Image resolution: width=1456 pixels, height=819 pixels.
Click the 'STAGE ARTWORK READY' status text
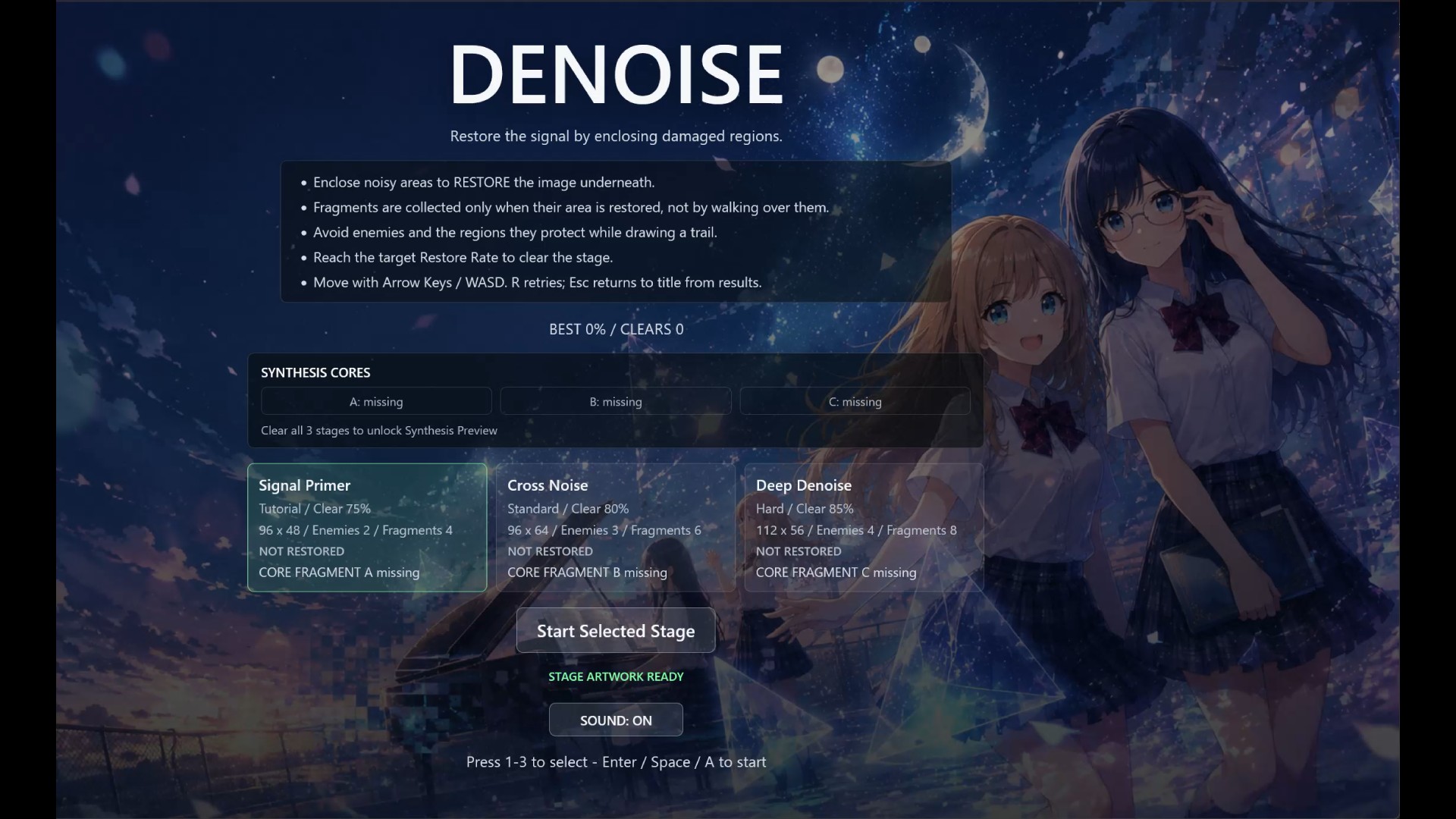[616, 676]
